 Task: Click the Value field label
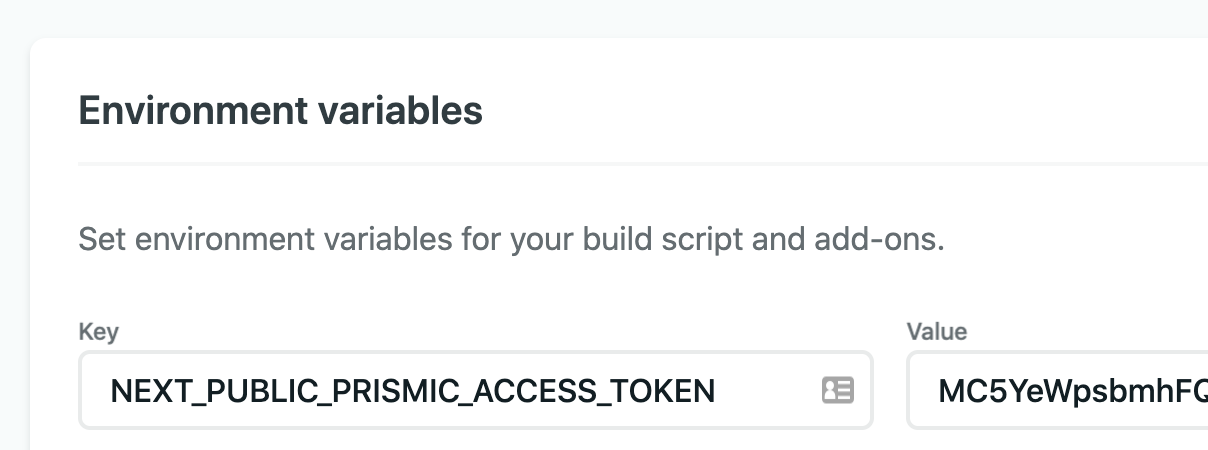click(x=936, y=331)
